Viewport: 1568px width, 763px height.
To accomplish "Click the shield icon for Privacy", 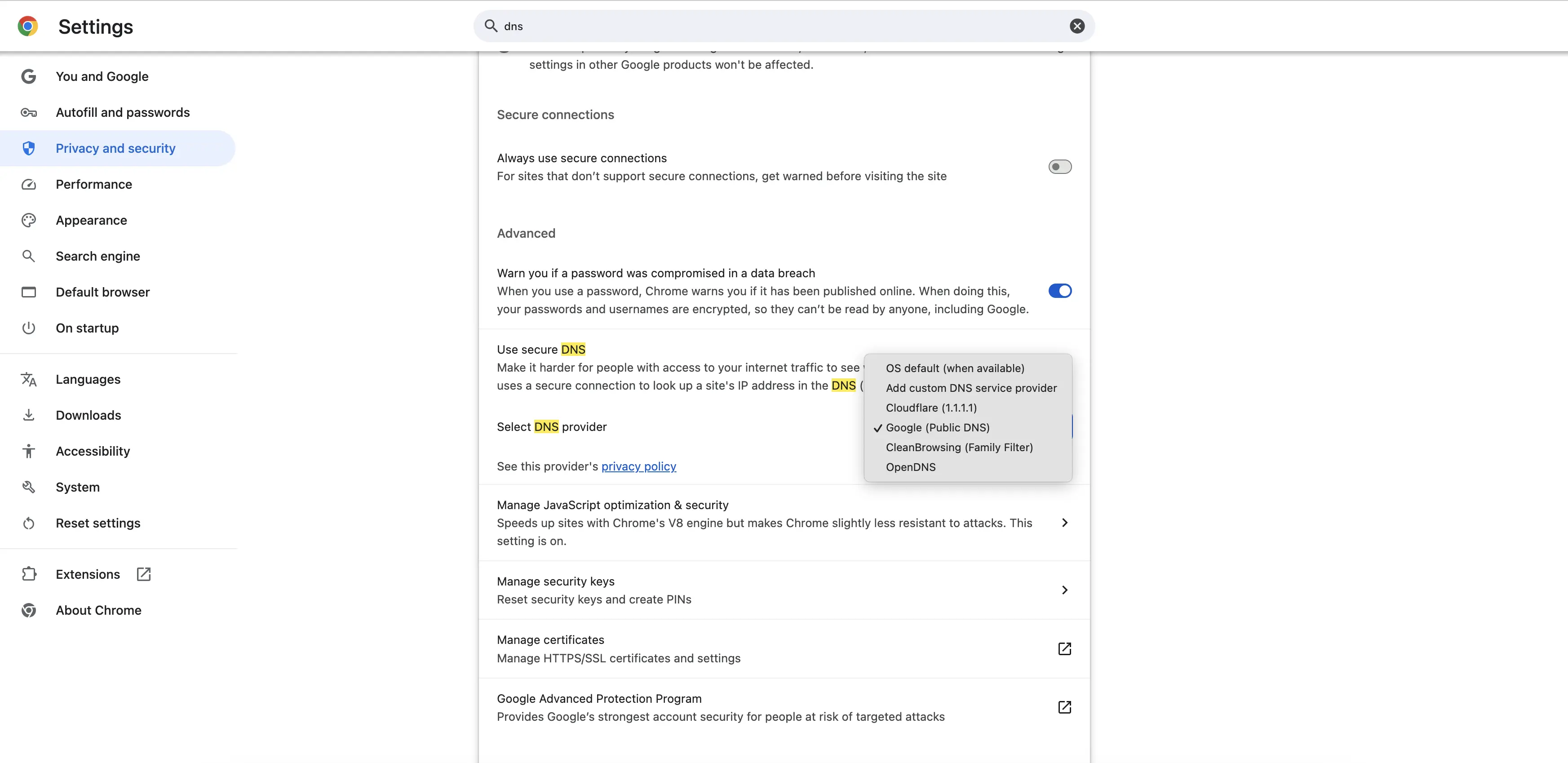I will point(29,149).
